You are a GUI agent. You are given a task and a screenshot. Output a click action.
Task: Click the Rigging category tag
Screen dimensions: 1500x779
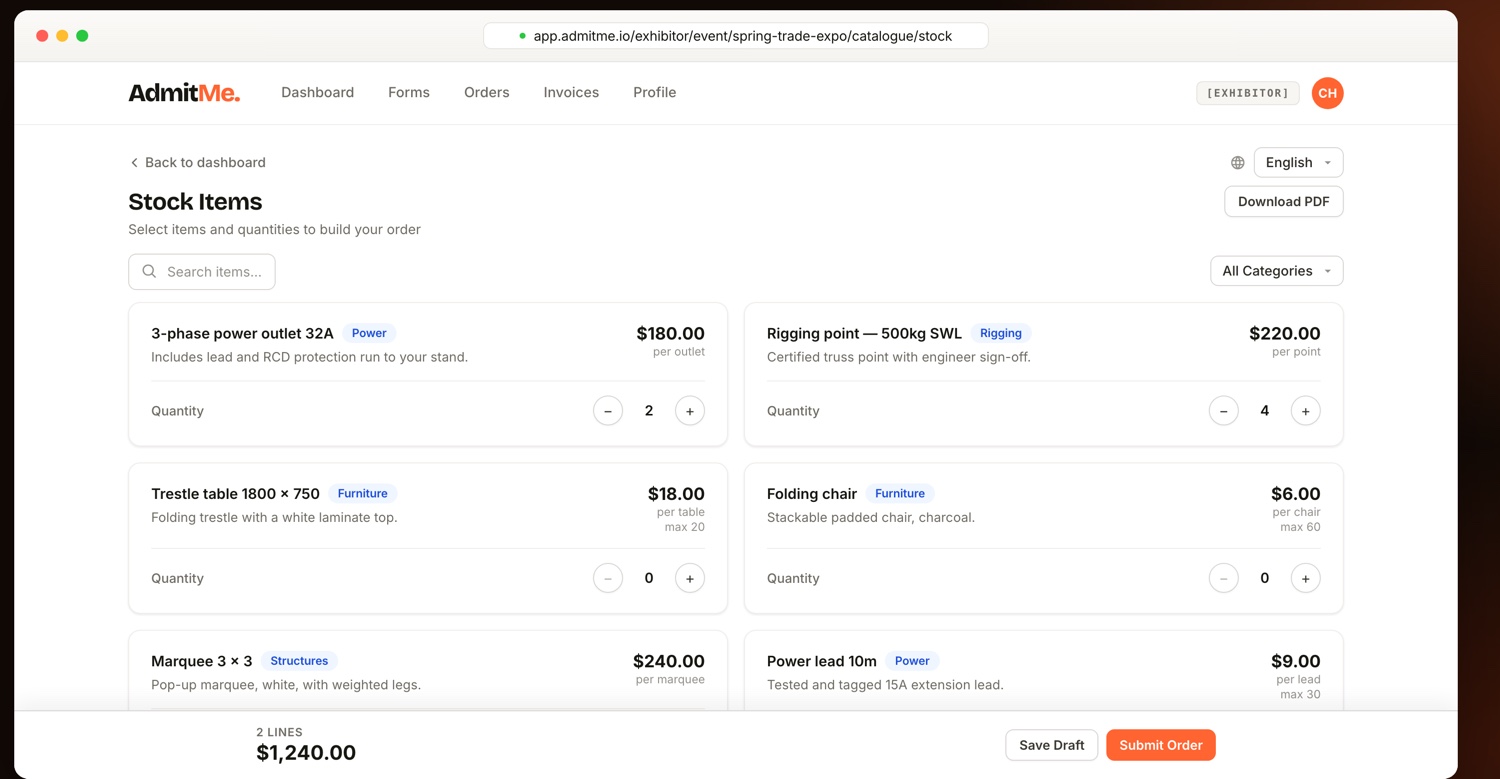click(1001, 333)
